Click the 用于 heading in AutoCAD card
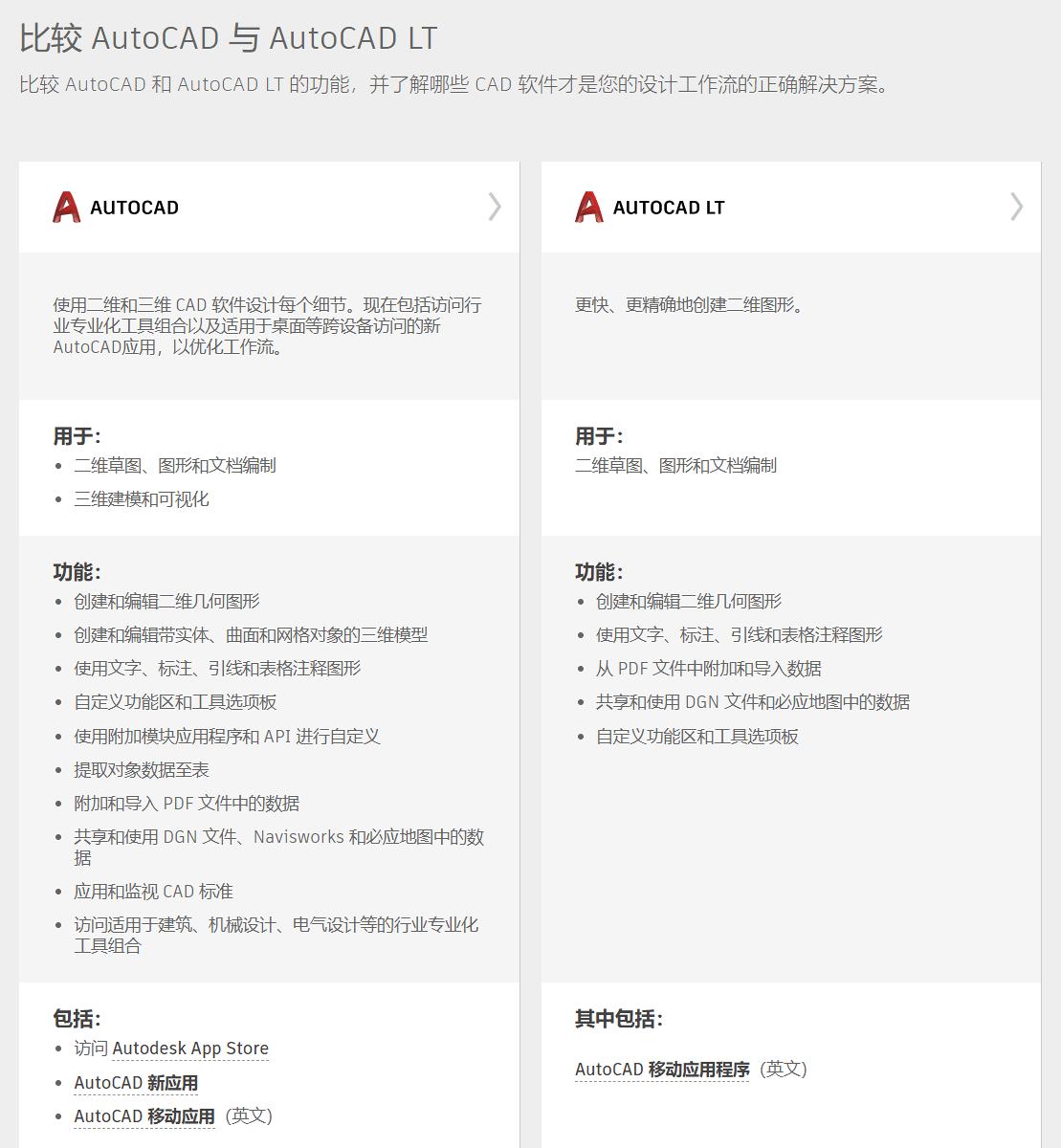Image resolution: width=1061 pixels, height=1148 pixels. 77,436
